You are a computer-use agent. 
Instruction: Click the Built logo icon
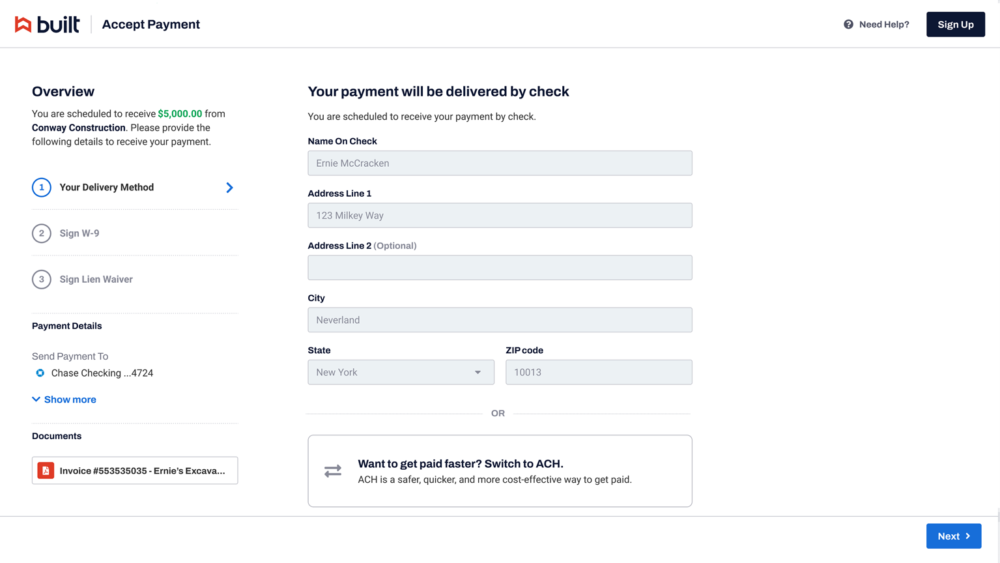(x=23, y=24)
